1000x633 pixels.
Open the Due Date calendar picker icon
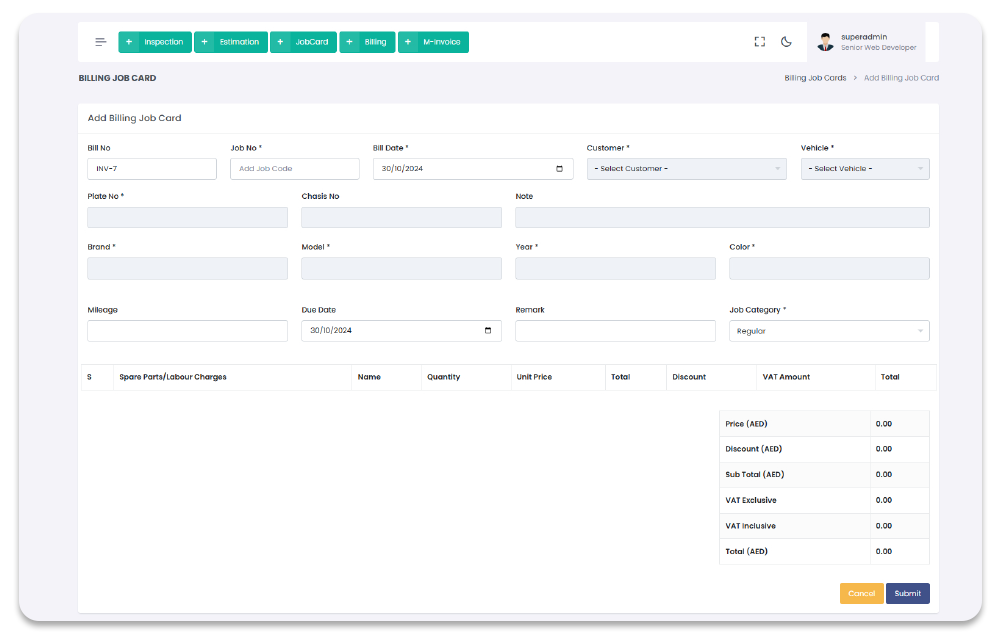[487, 331]
